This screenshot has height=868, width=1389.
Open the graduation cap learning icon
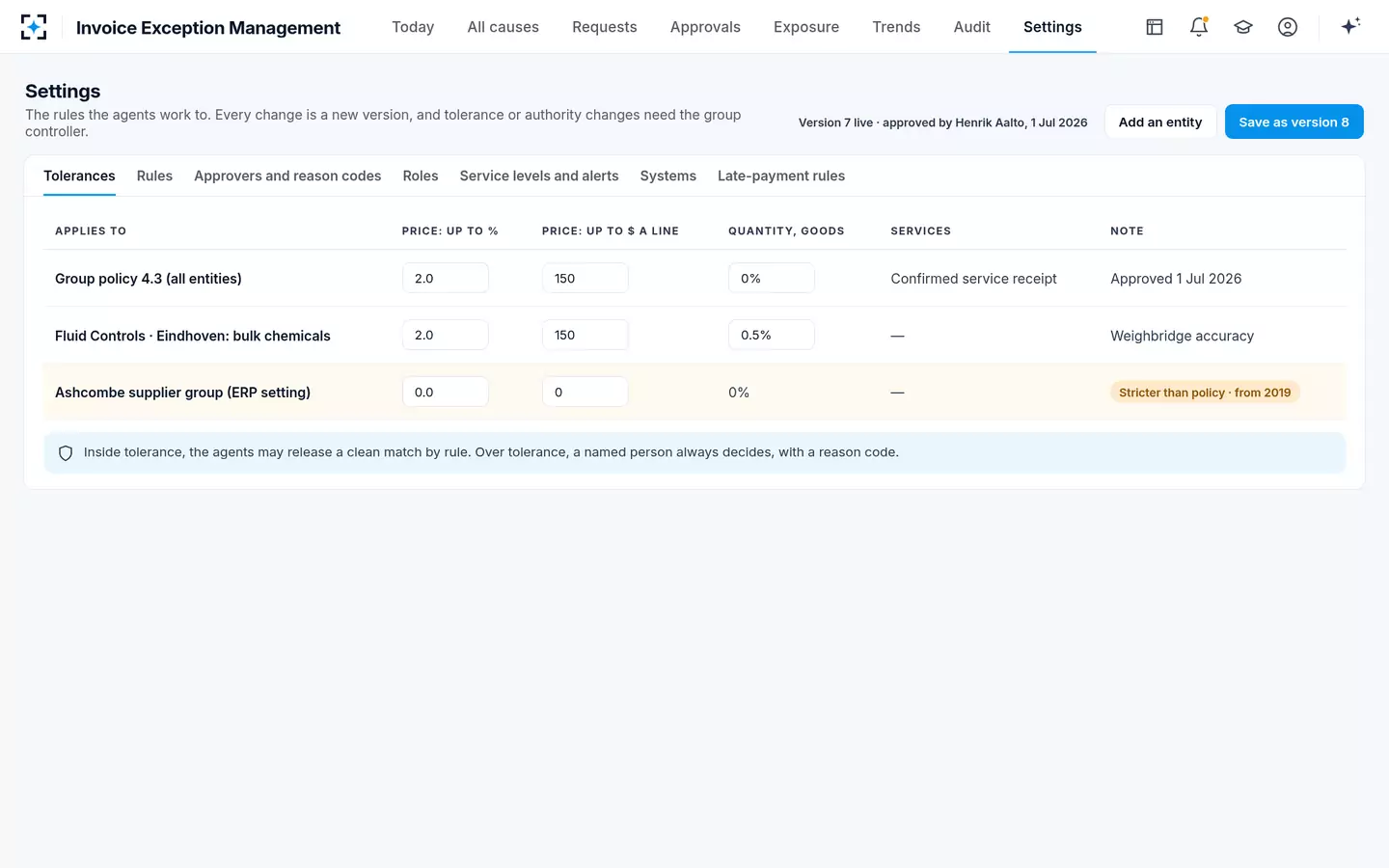1243,27
